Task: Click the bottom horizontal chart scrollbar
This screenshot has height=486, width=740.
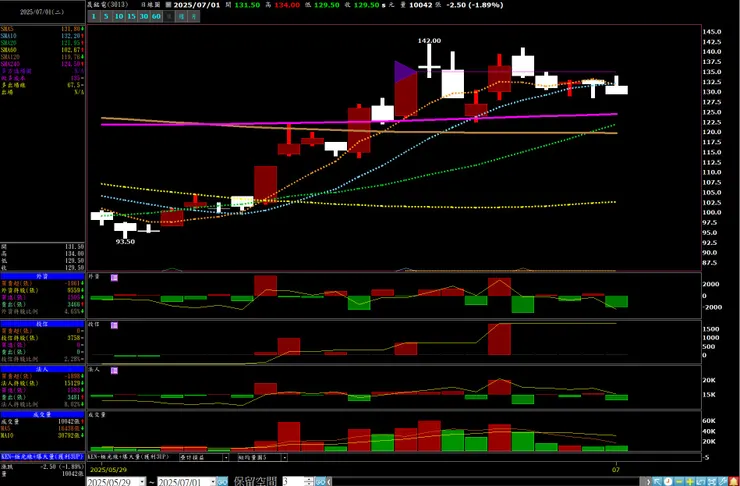Action: (x=486, y=482)
